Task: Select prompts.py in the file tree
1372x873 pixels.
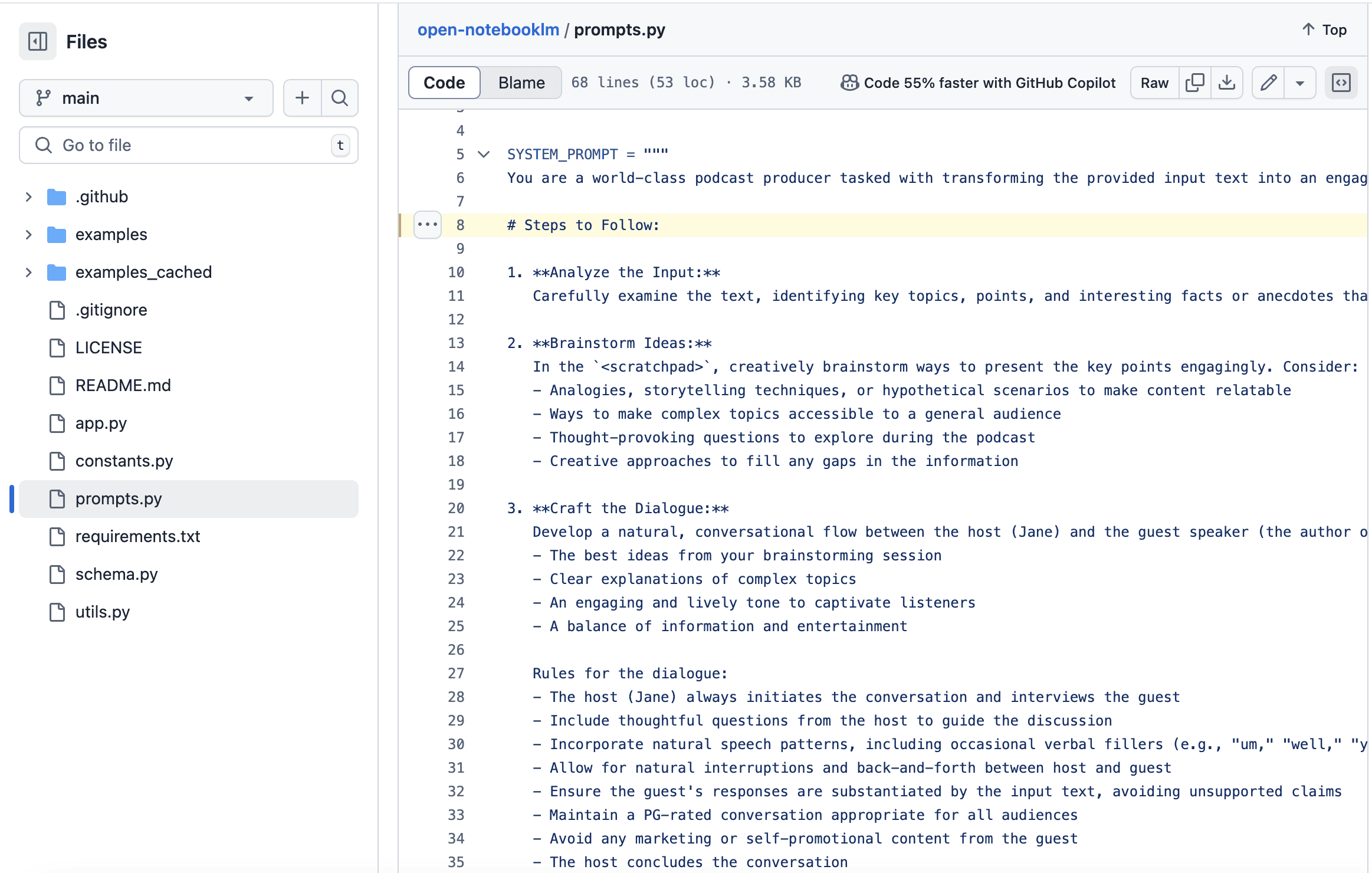Action: [188, 499]
